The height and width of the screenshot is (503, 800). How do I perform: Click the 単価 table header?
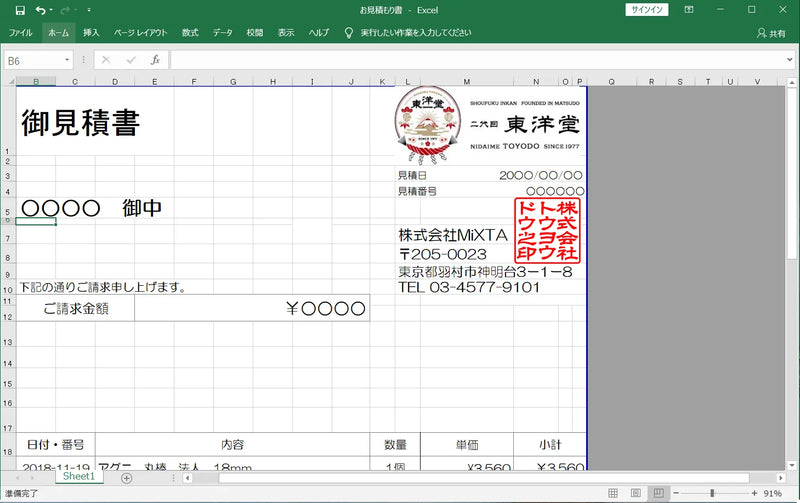click(x=467, y=445)
